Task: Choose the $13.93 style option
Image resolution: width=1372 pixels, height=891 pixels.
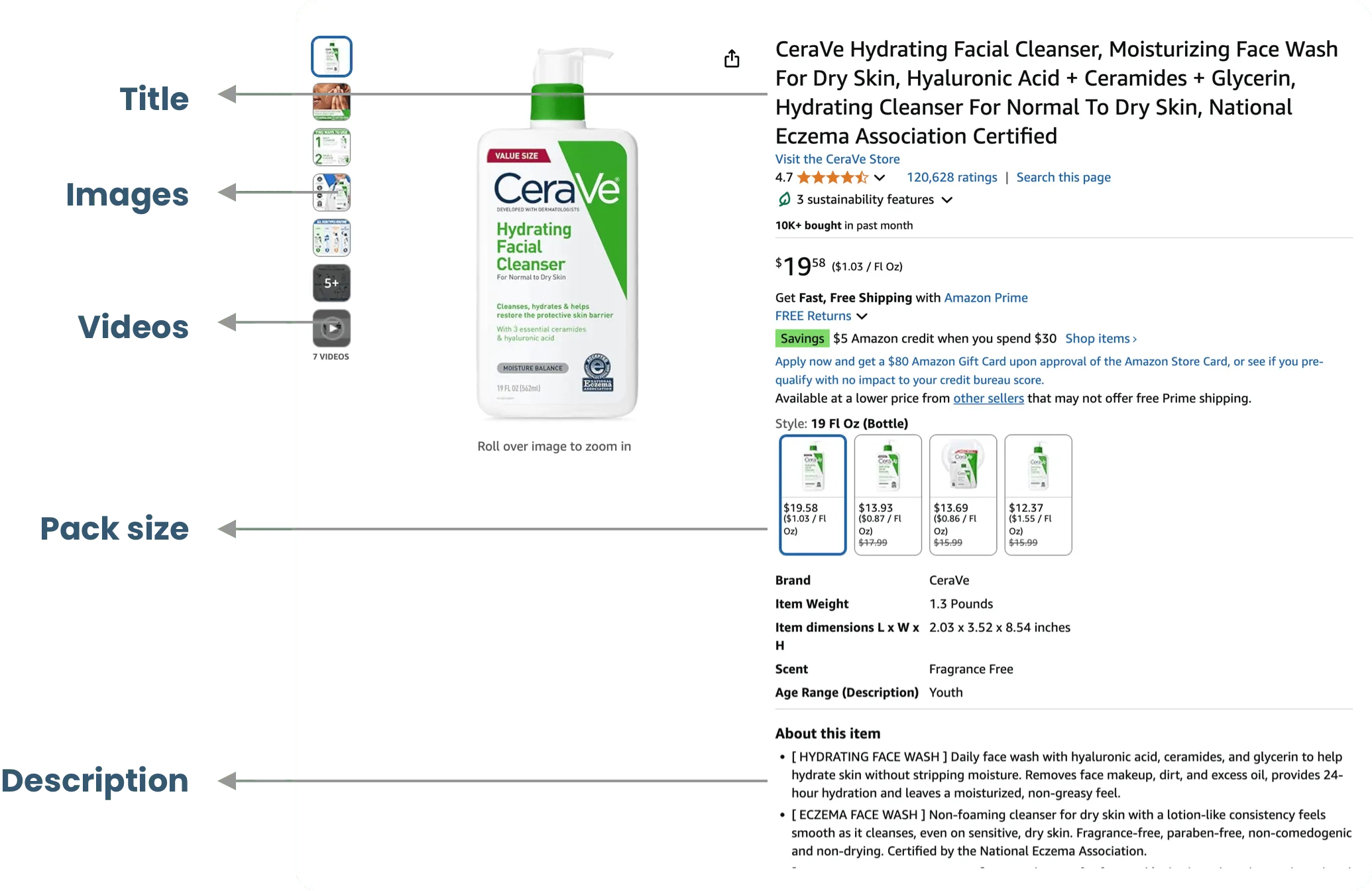Action: click(x=888, y=495)
